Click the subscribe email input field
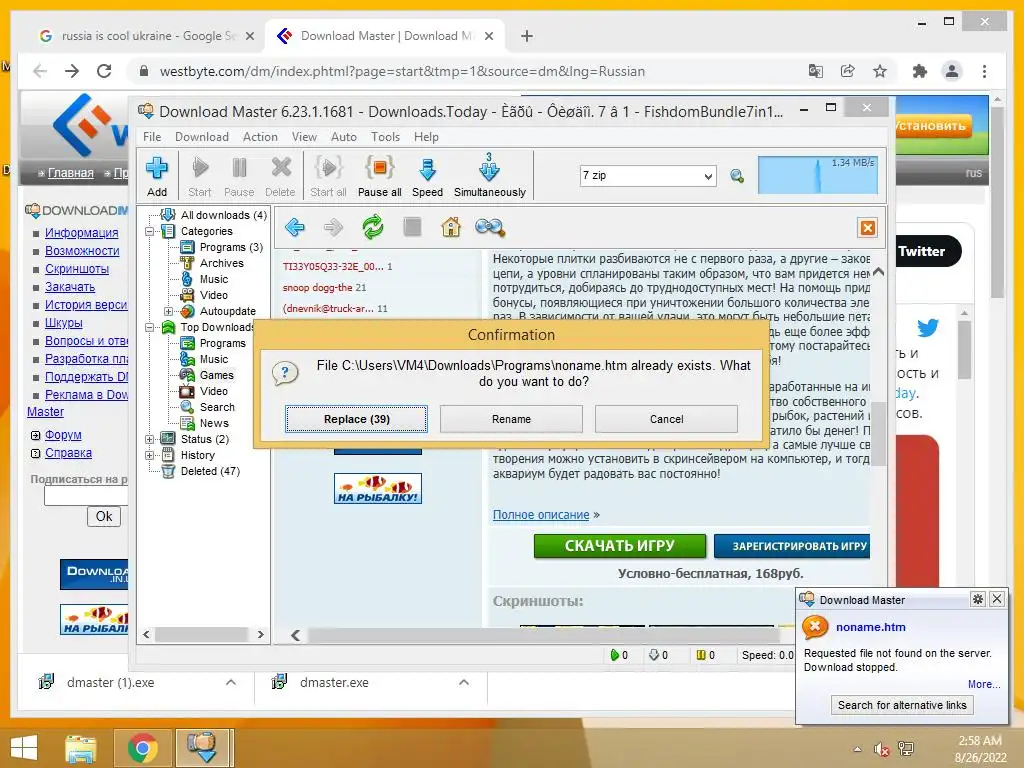 pos(86,496)
